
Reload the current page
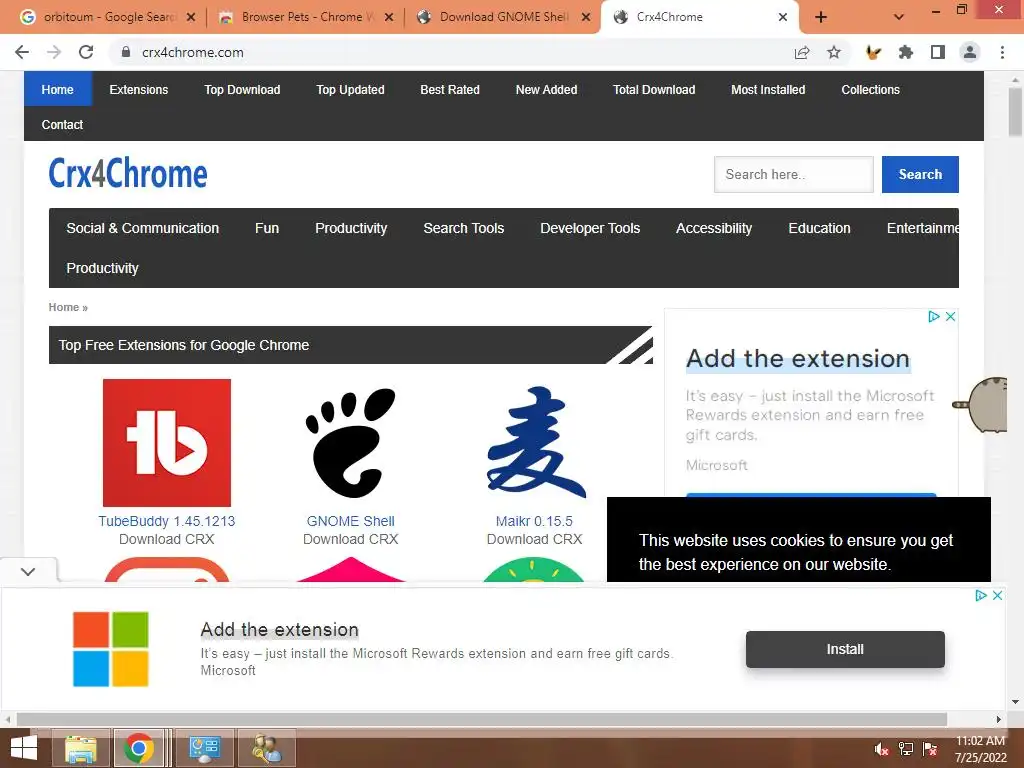tap(86, 52)
